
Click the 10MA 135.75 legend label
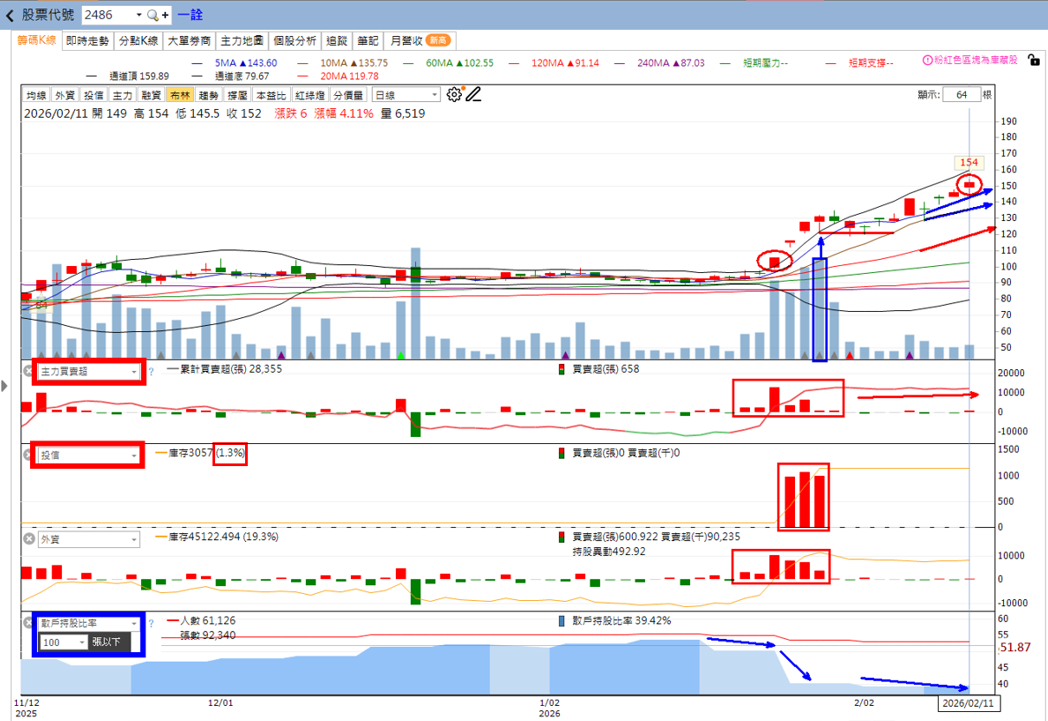tap(354, 63)
